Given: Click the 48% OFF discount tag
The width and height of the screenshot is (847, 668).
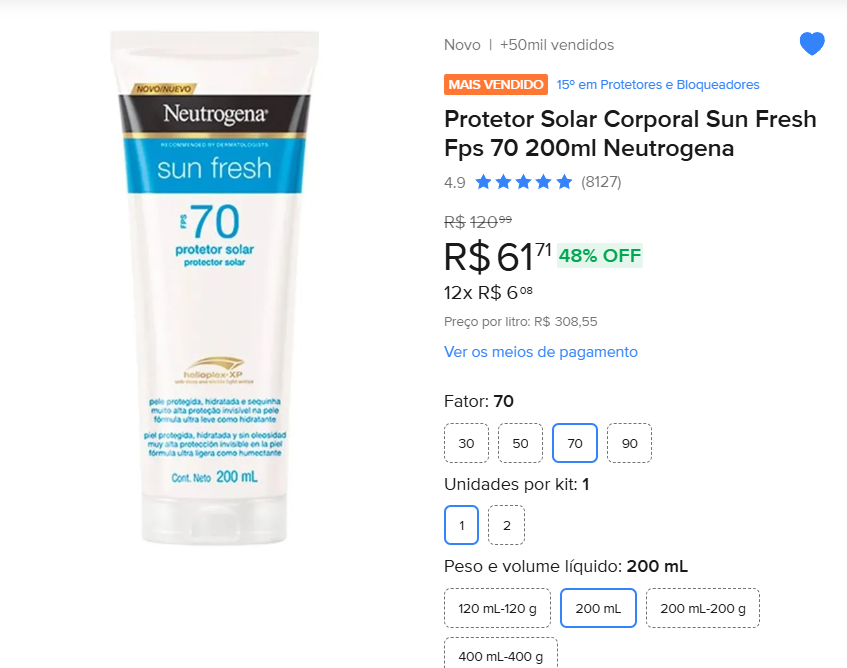Looking at the screenshot, I should [x=600, y=255].
